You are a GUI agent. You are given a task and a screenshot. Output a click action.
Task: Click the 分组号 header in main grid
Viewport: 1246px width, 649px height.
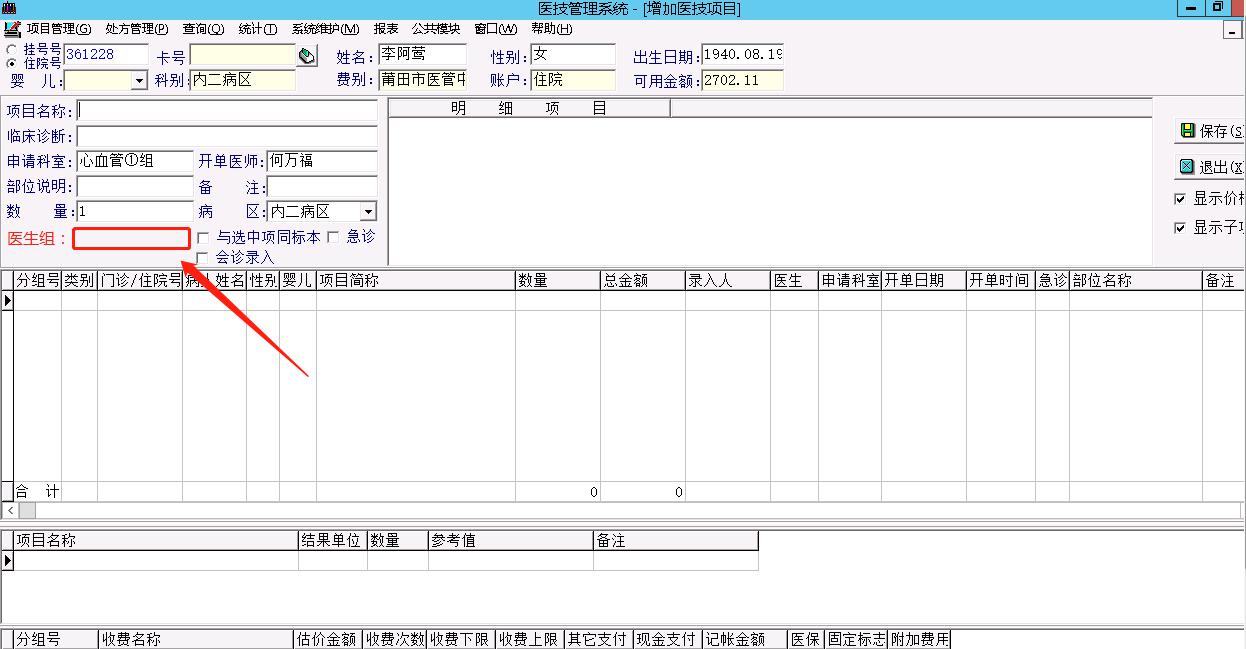pyautogui.click(x=38, y=281)
